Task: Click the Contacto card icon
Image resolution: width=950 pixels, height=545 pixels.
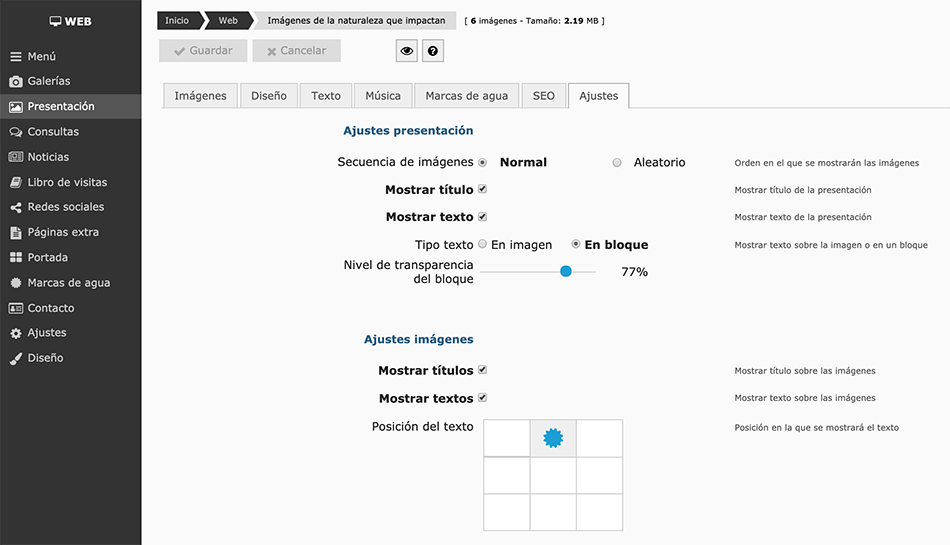Action: (16, 308)
